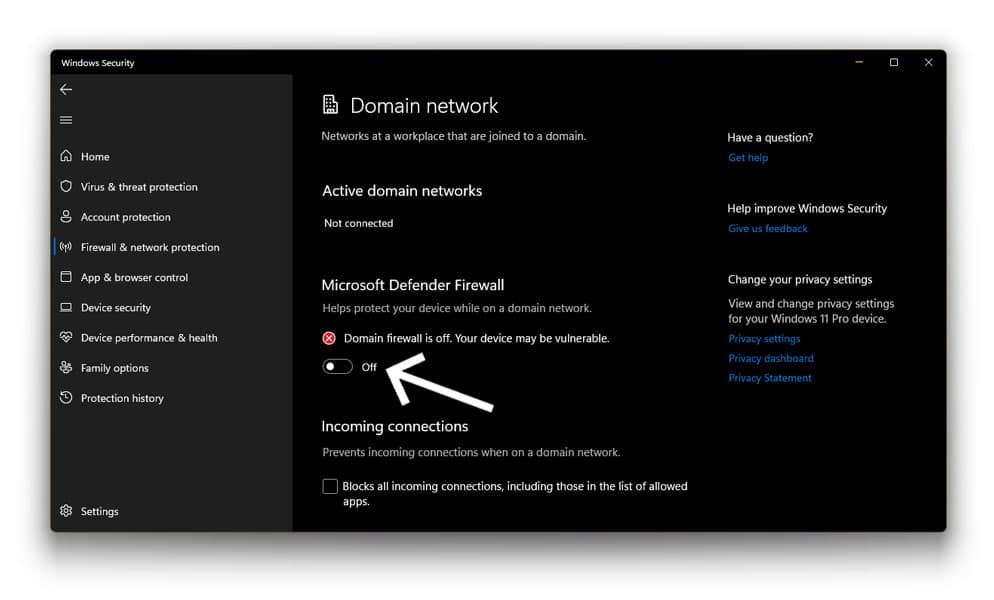Go to Home in the sidebar

(95, 157)
